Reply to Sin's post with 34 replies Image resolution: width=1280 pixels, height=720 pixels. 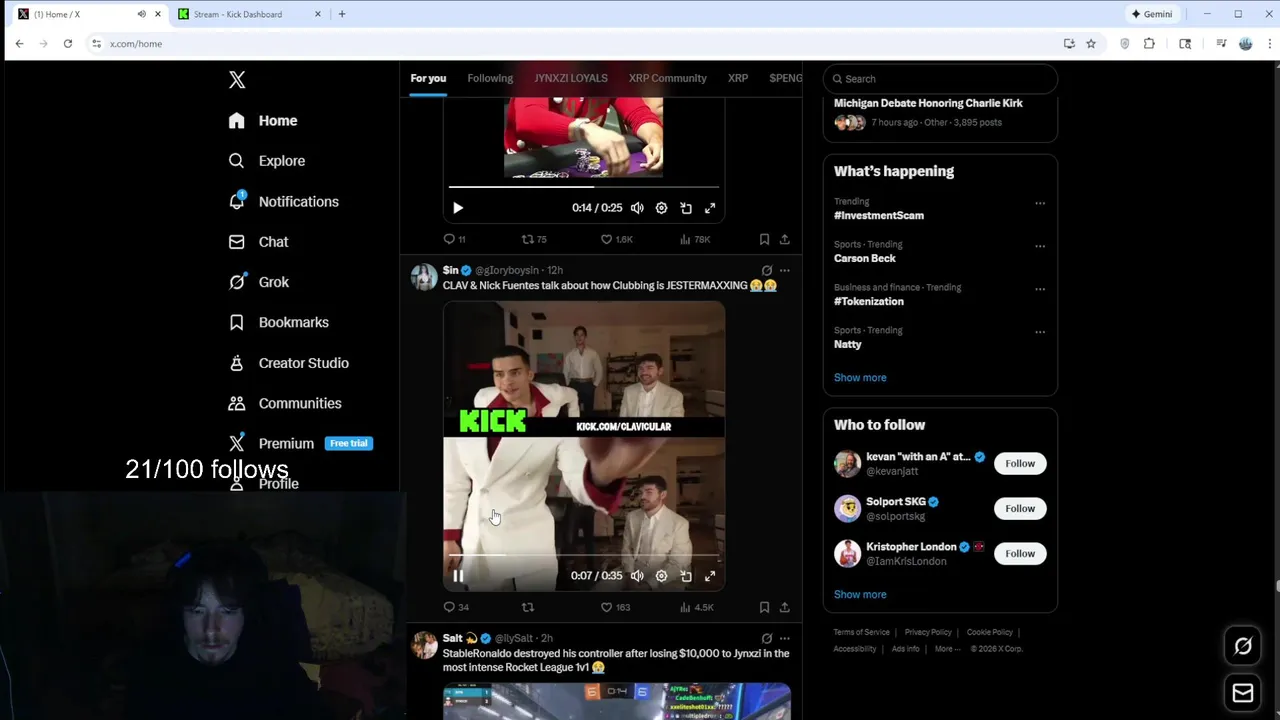click(456, 607)
